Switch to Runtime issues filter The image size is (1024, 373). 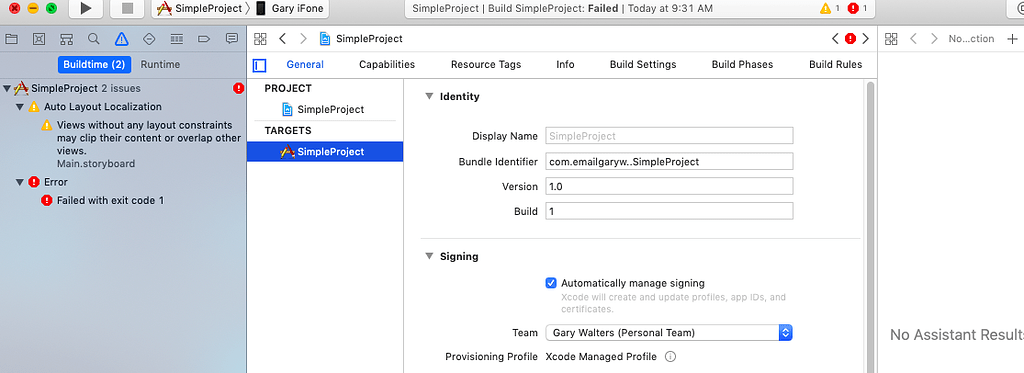pos(160,65)
